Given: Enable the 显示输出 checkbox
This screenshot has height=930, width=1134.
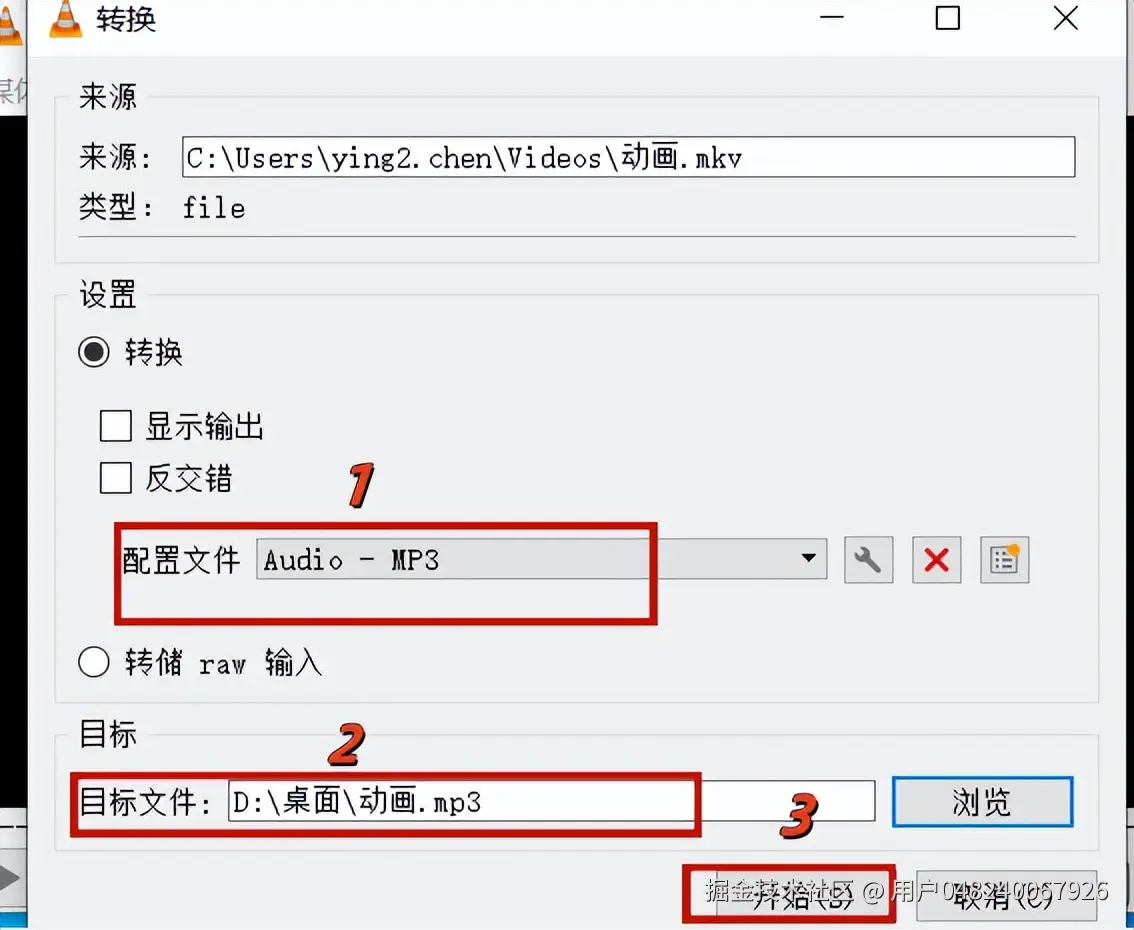Looking at the screenshot, I should coord(116,426).
